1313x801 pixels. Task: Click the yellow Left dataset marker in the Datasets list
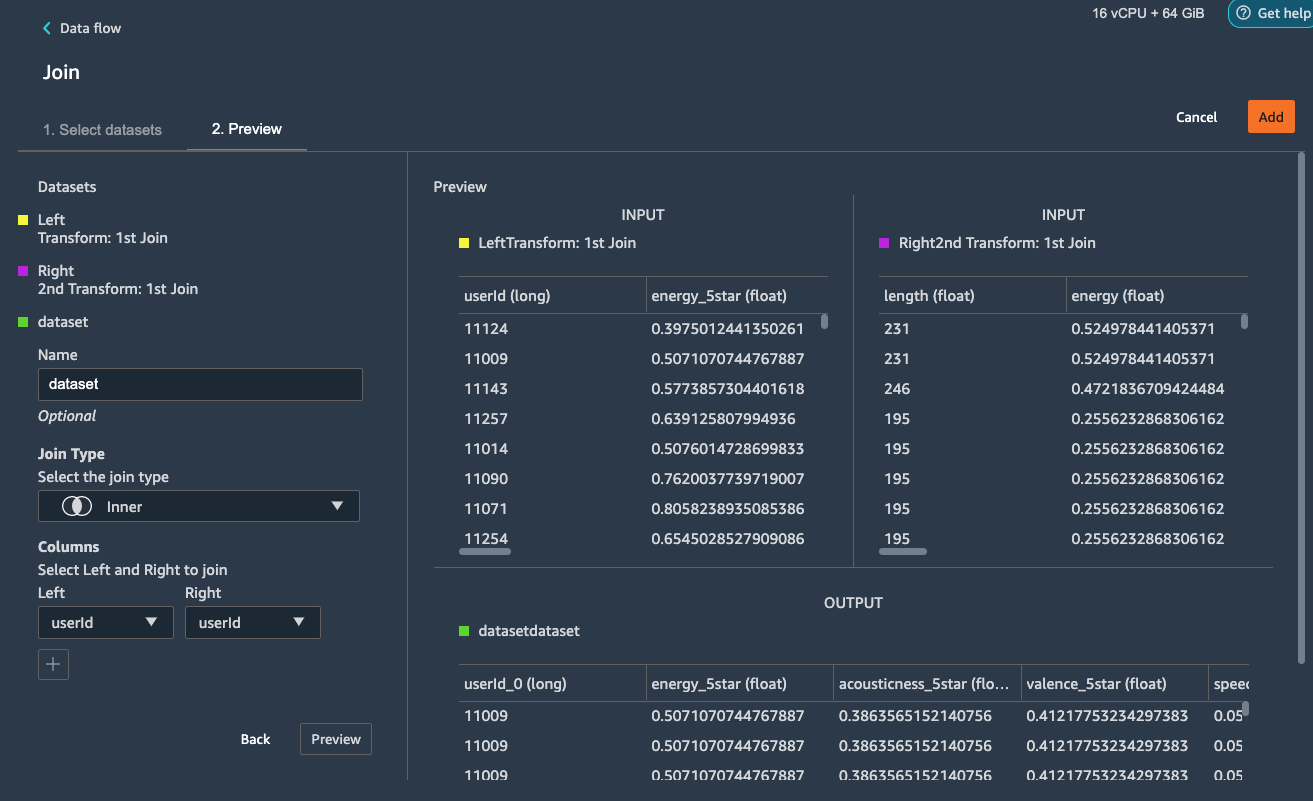coord(23,220)
